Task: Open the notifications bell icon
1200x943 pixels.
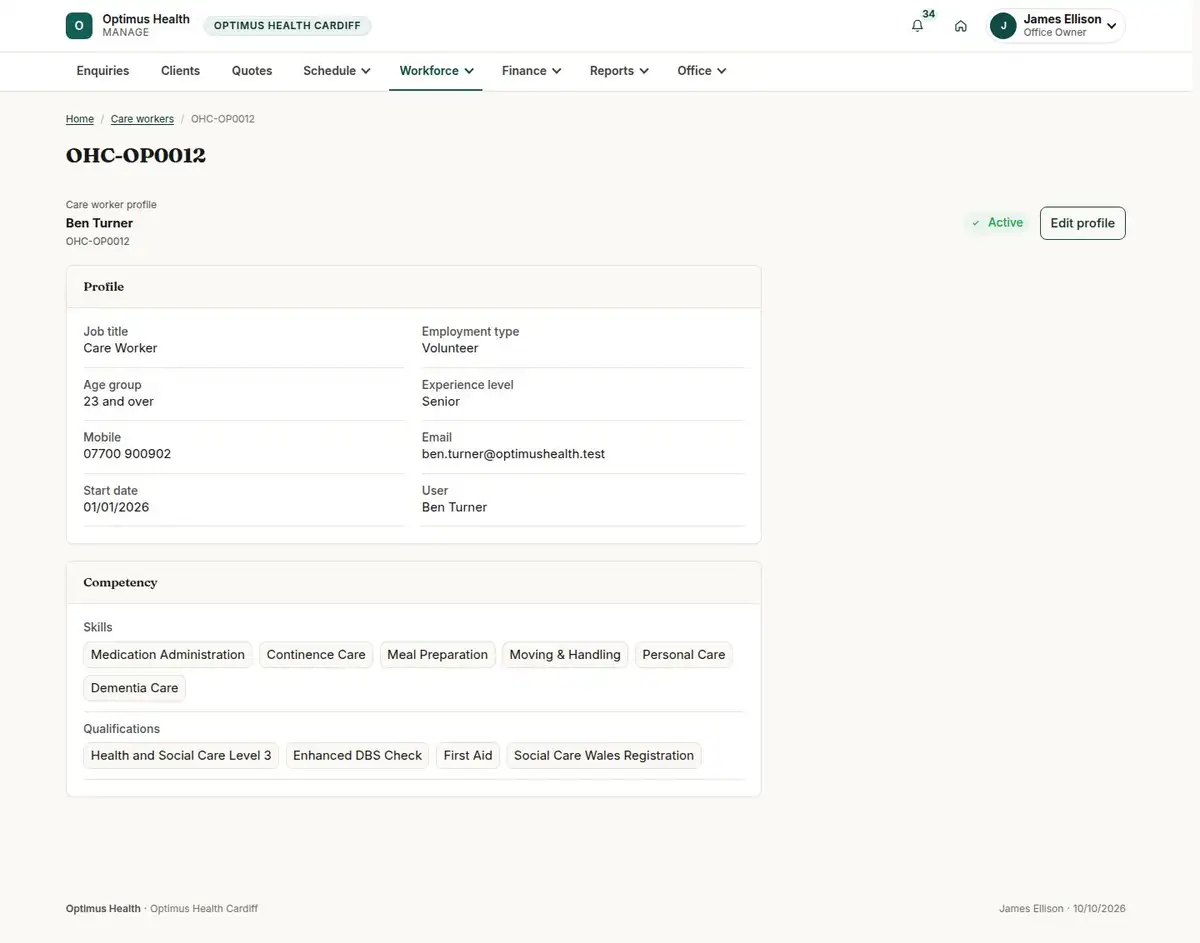Action: [917, 26]
